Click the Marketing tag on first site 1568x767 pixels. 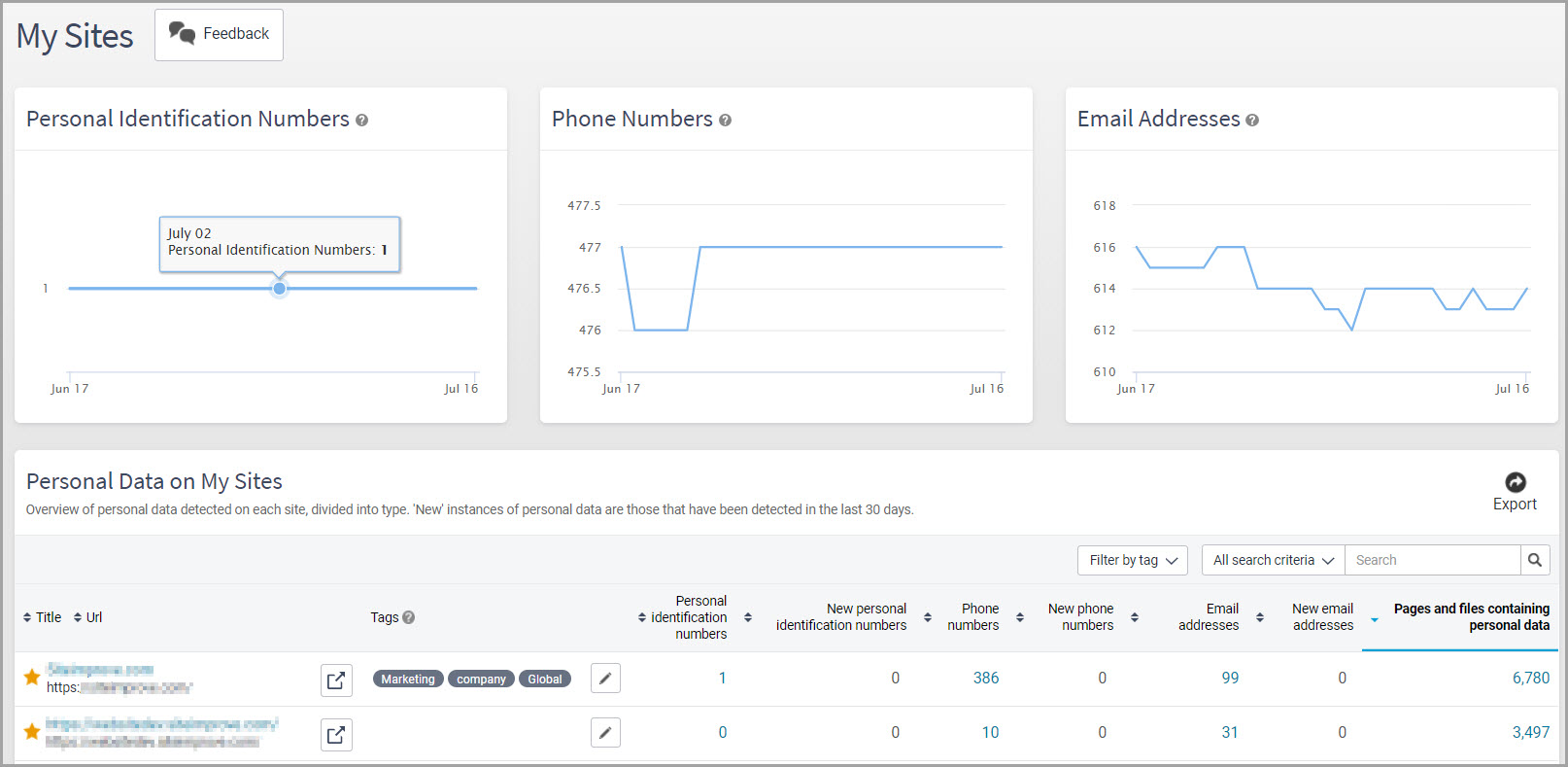(408, 679)
